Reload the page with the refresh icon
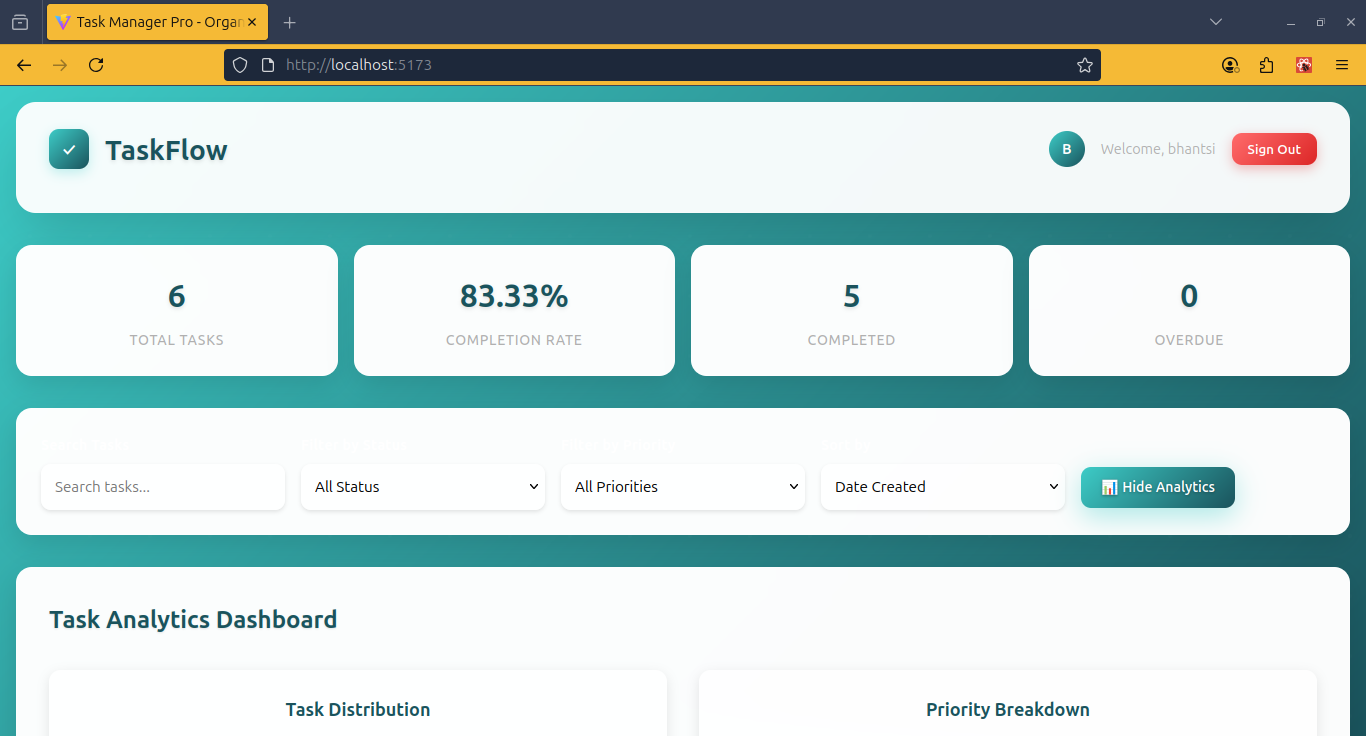This screenshot has height=736, width=1366. click(96, 64)
